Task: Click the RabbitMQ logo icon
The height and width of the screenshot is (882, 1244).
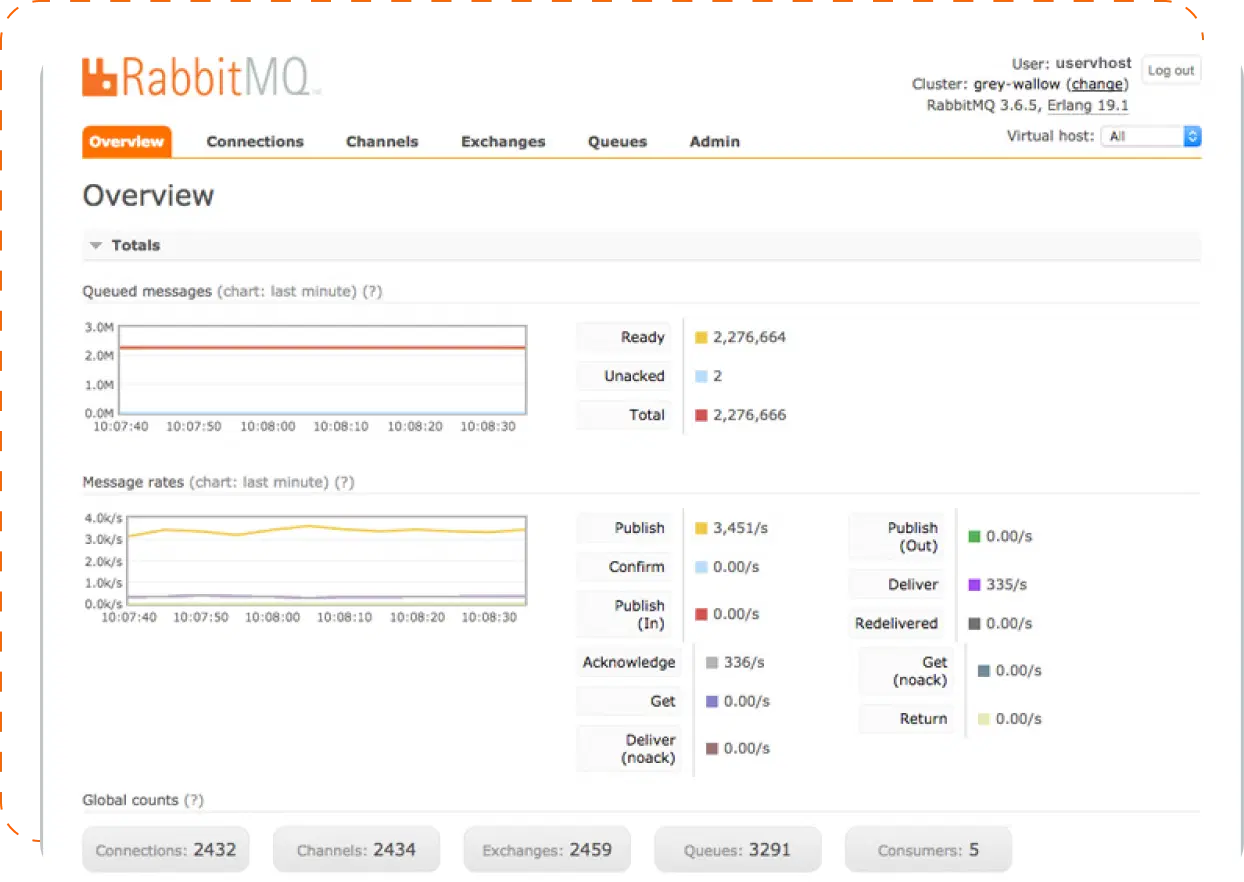Action: (101, 78)
